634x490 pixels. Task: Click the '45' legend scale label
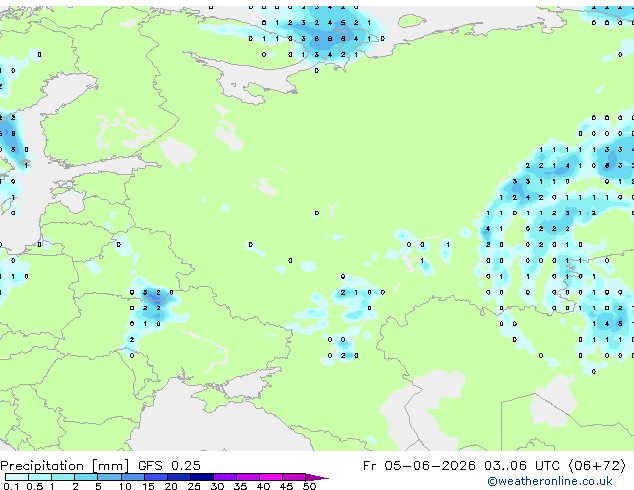286,486
